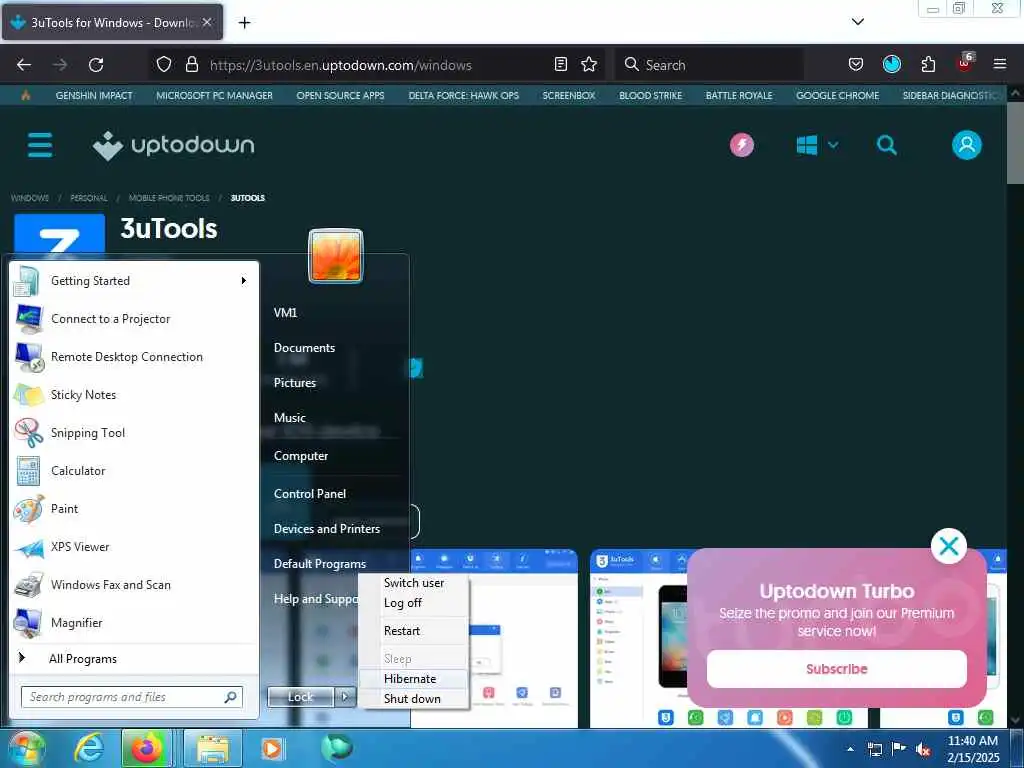Open uptodown site hamburger menu

coord(40,145)
